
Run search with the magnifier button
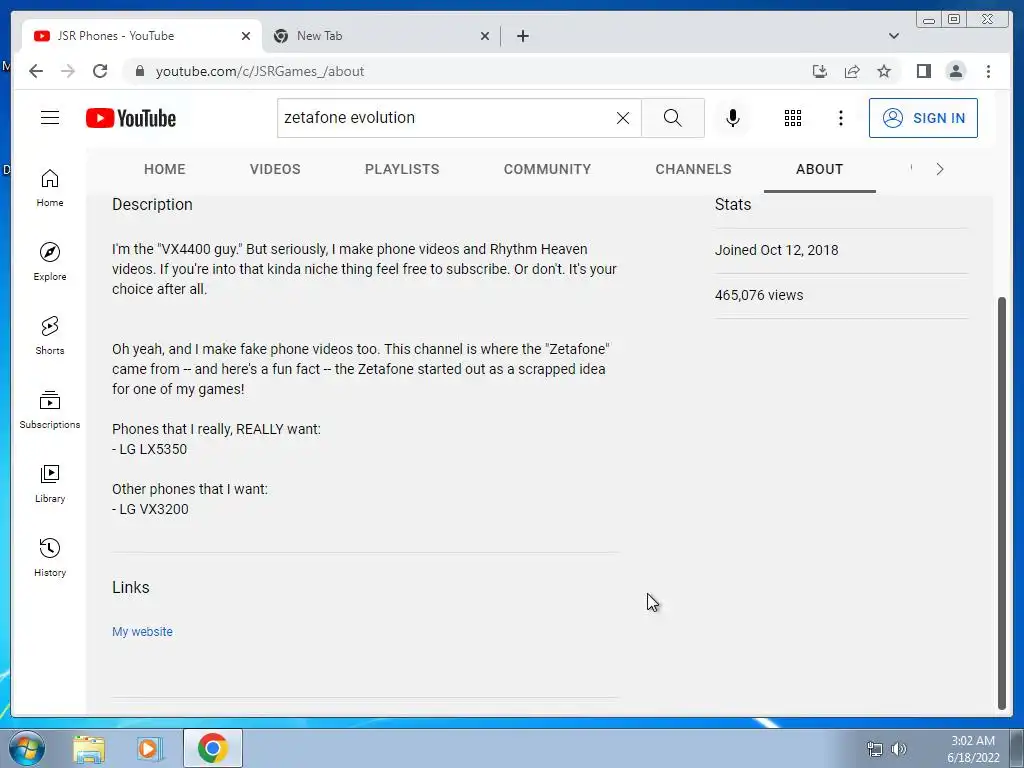[x=673, y=118]
